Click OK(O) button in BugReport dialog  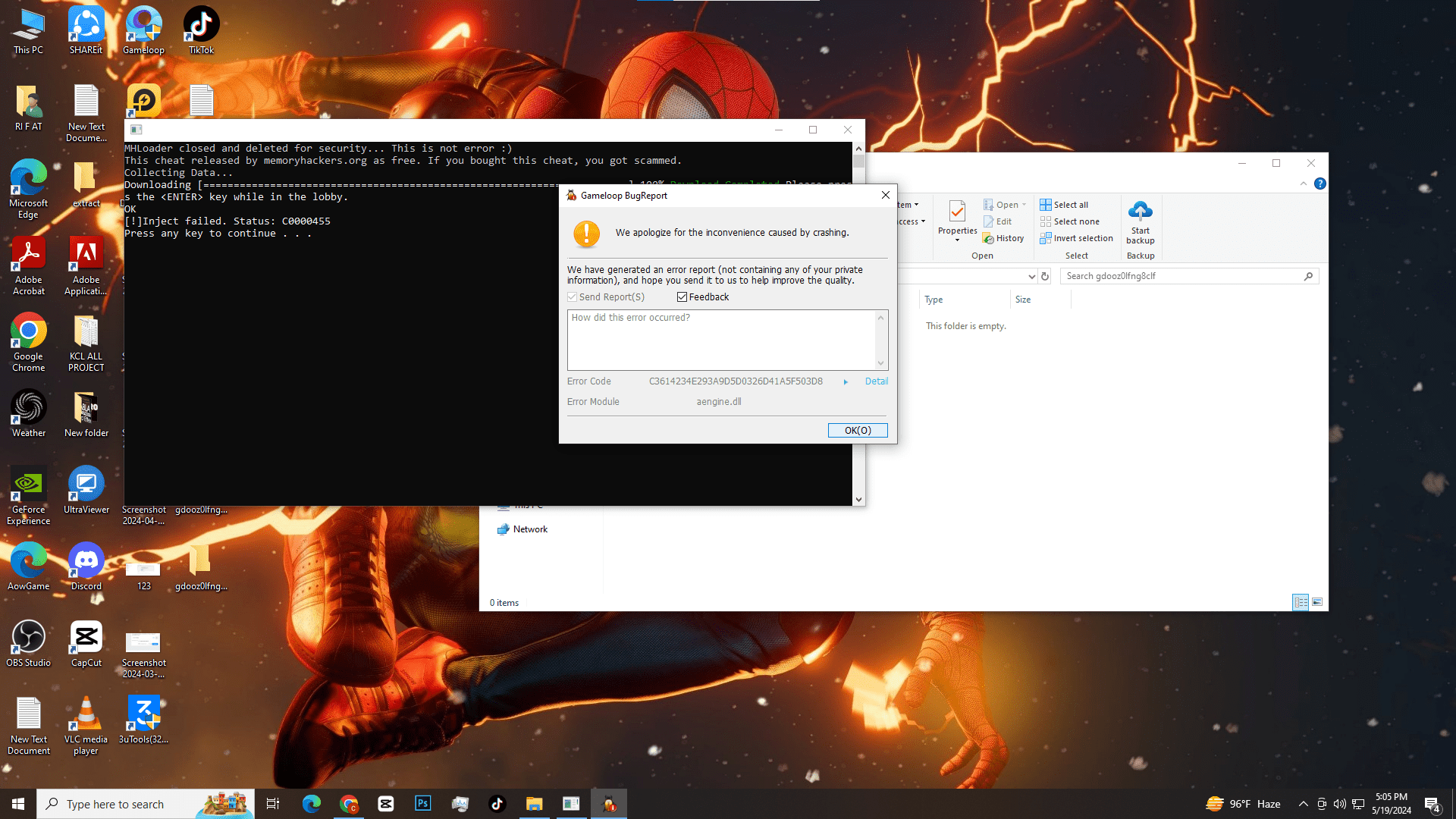coord(858,430)
